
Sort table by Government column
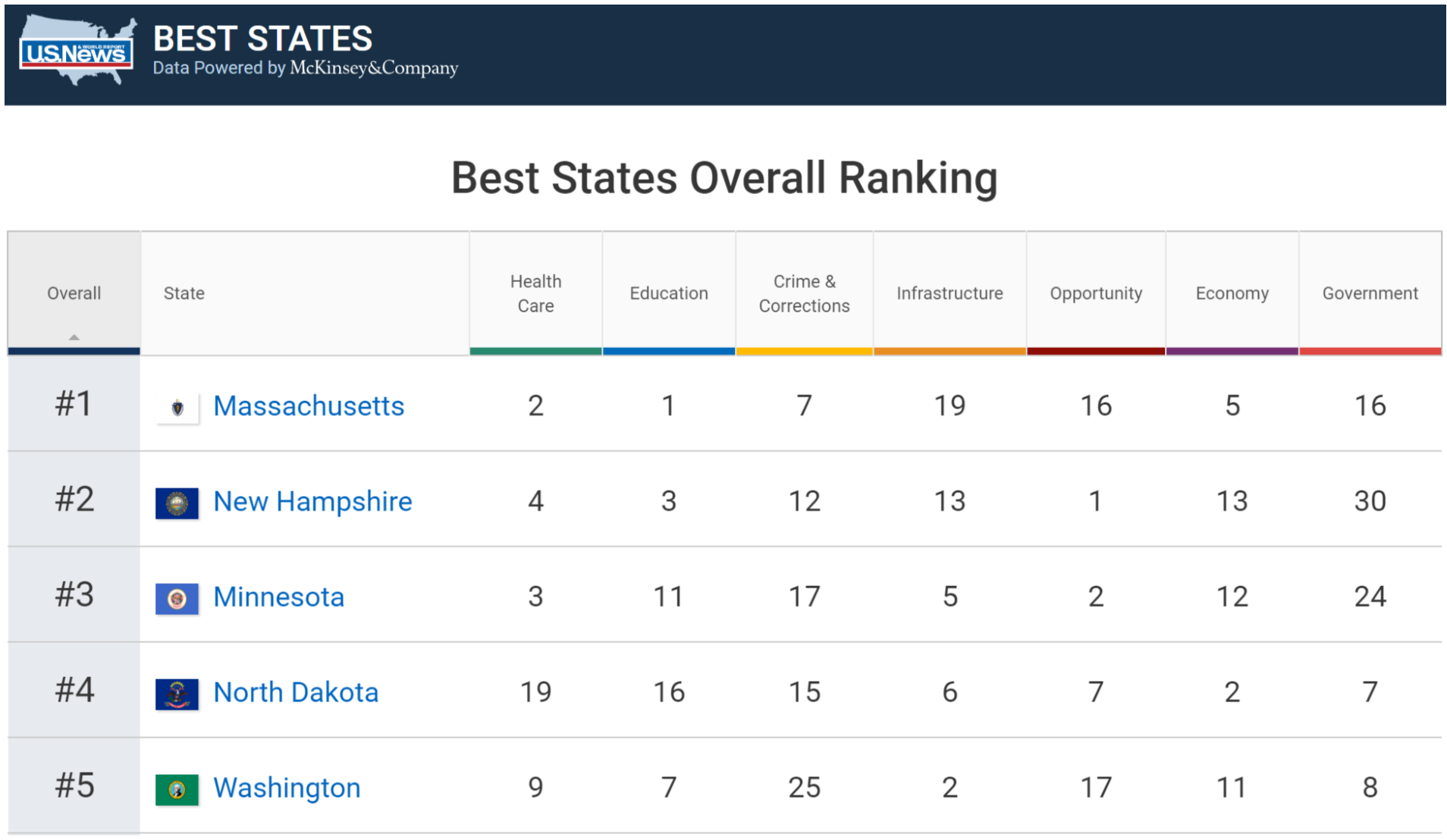click(1370, 293)
